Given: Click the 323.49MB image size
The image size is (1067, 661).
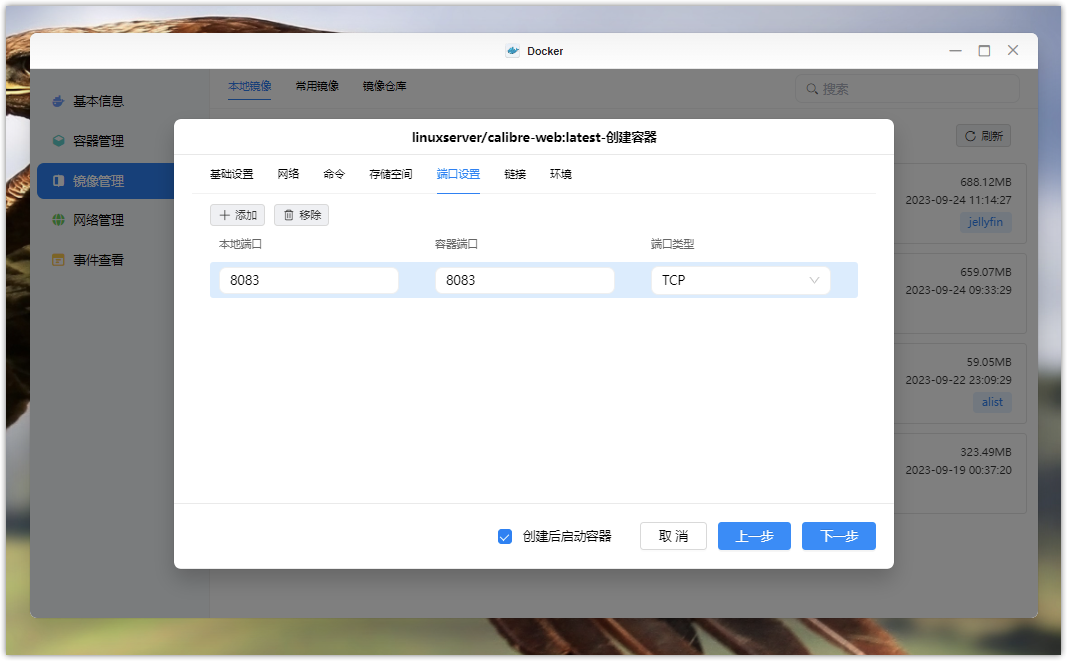Looking at the screenshot, I should (986, 452).
